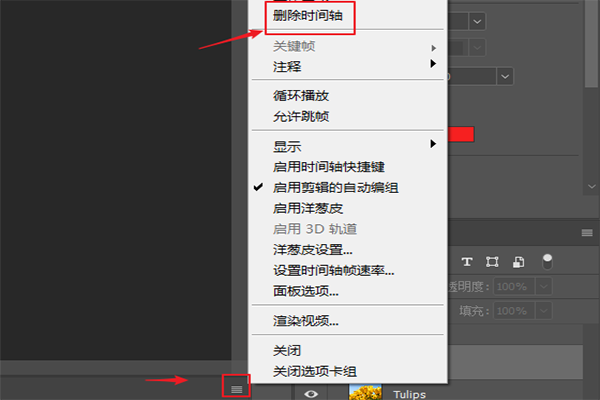This screenshot has width=600, height=400.
Task: Enable 启用洋葱皮 option
Action: point(308,208)
